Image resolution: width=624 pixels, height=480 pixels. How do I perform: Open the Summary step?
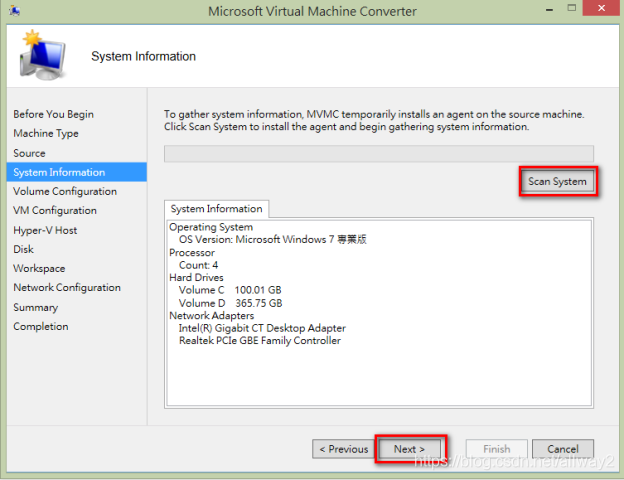tap(35, 308)
